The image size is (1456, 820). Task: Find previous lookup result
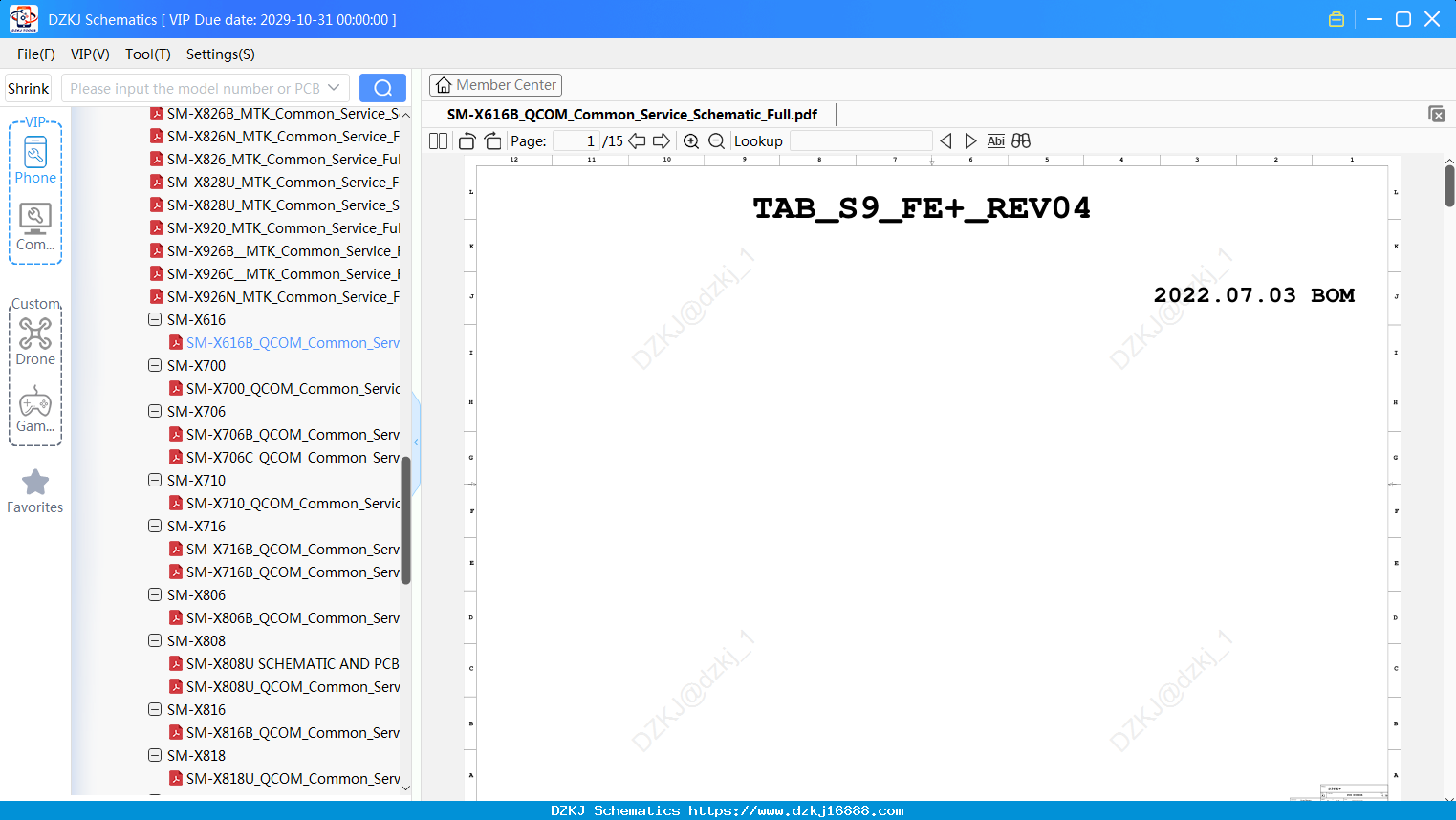pos(945,141)
